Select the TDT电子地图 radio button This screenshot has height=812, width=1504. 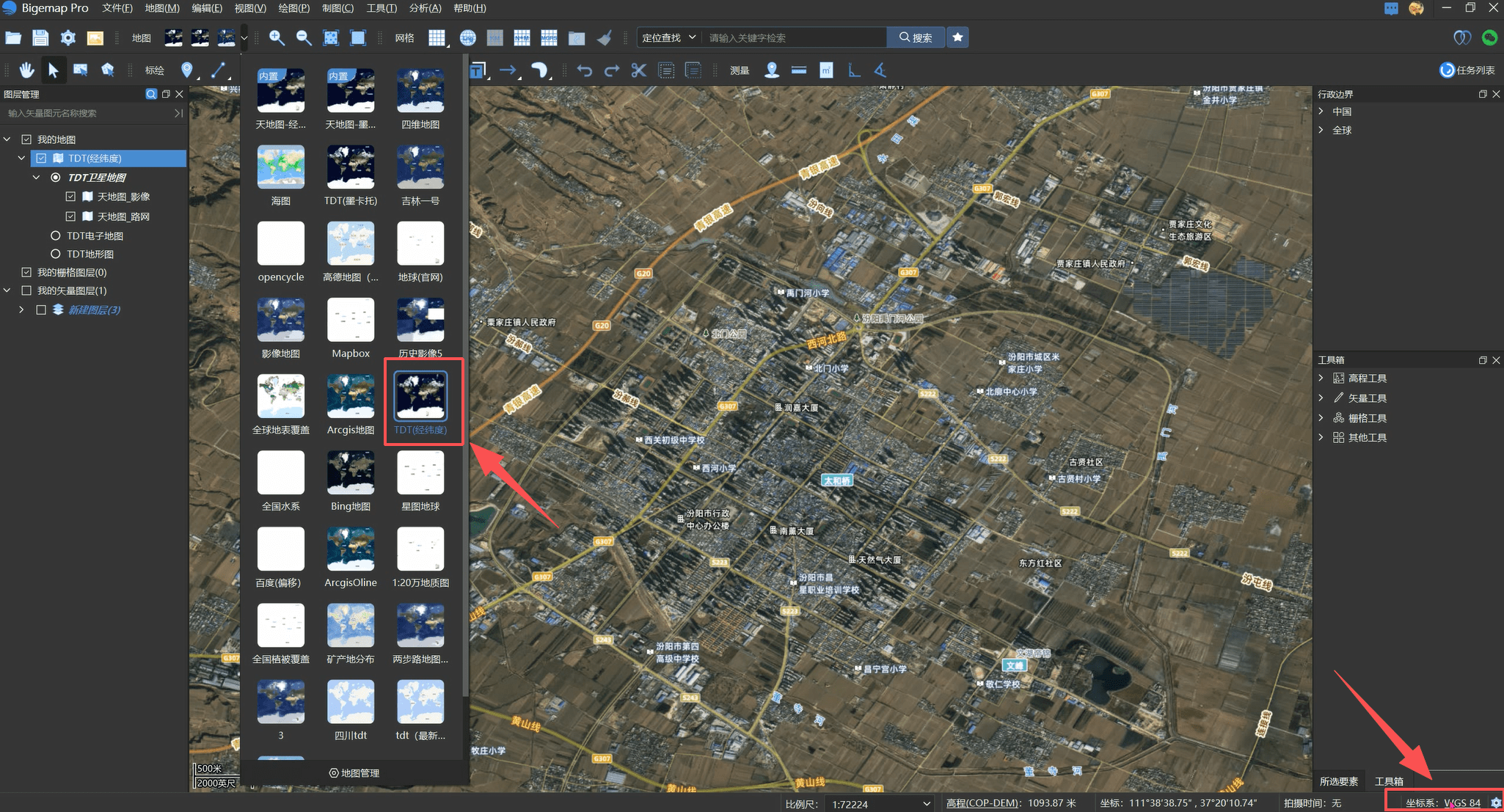click(55, 235)
